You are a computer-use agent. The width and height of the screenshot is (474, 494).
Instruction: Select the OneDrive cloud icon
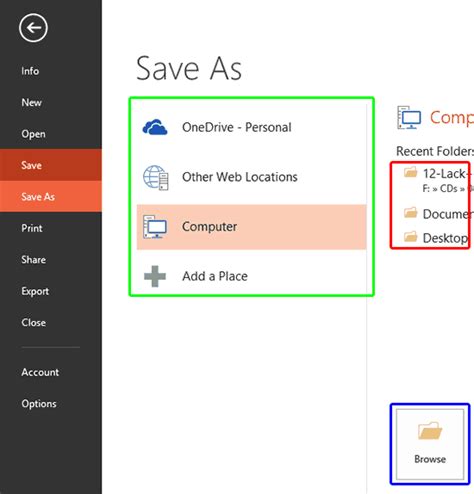(155, 127)
